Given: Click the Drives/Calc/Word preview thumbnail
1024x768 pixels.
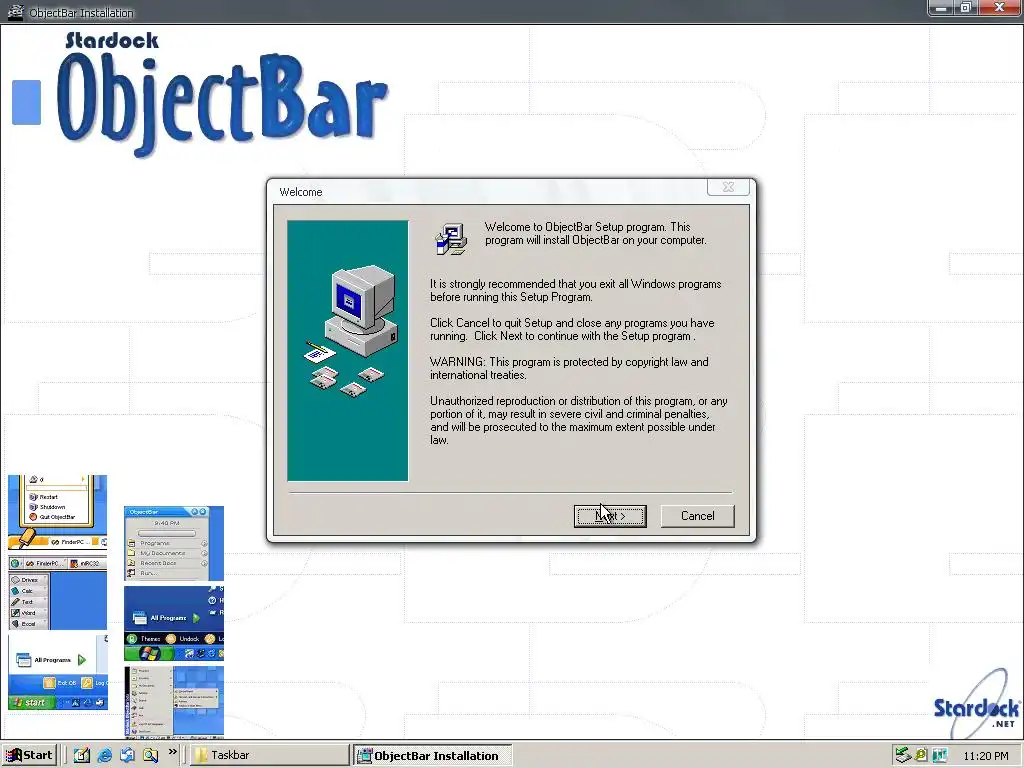Looking at the screenshot, I should point(57,593).
